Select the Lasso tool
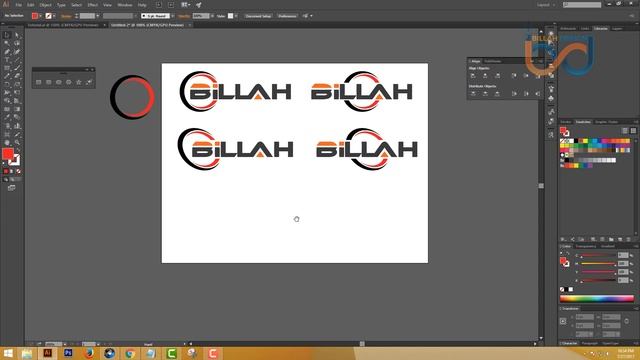The height and width of the screenshot is (360, 640). 17,43
